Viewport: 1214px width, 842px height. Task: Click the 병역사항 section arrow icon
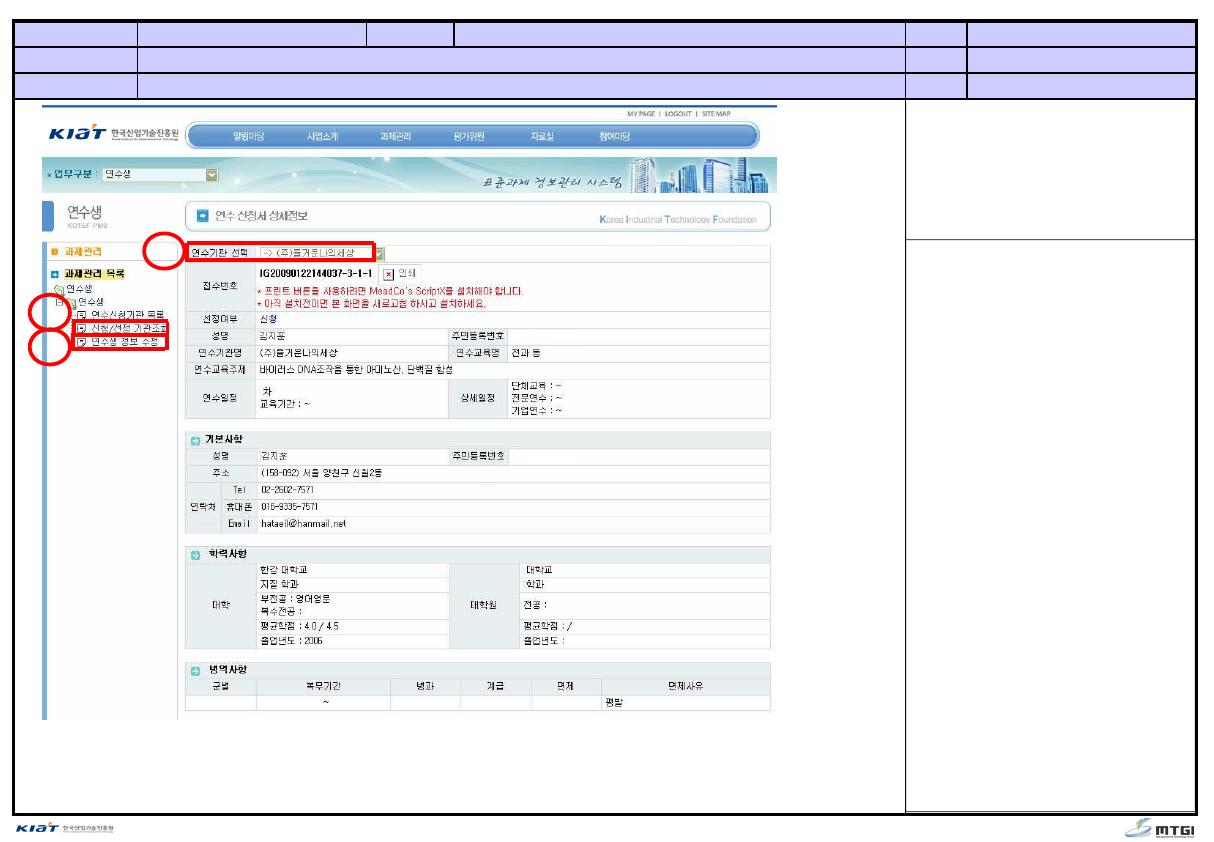[196, 670]
